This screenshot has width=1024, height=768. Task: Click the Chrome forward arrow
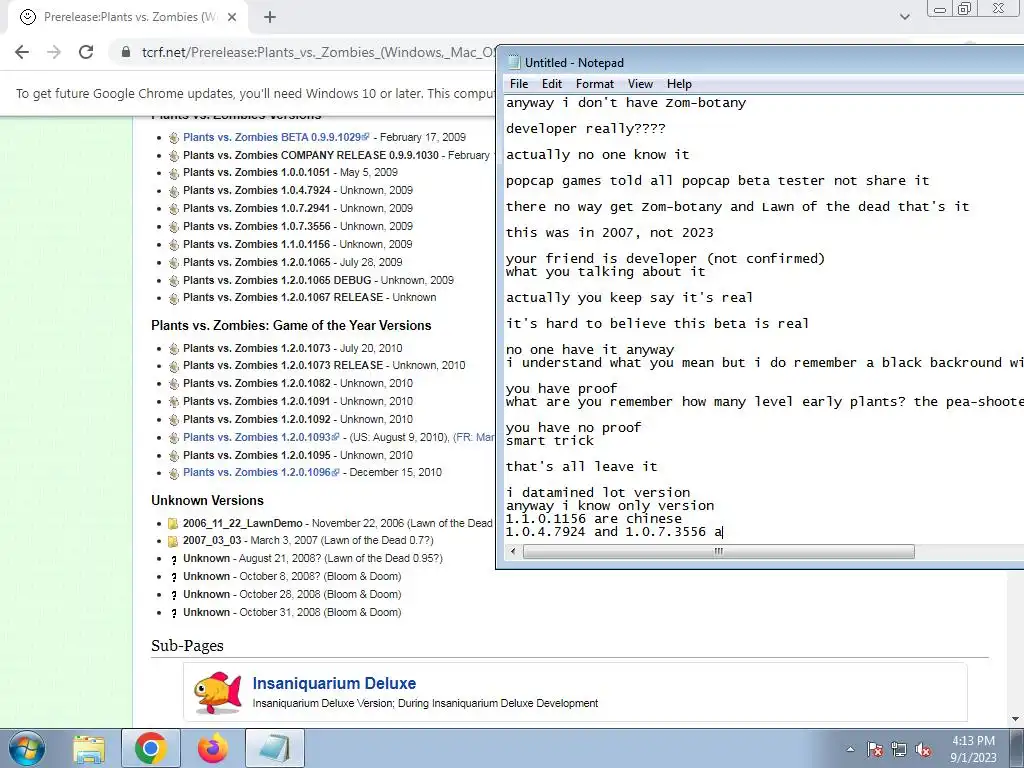(54, 52)
